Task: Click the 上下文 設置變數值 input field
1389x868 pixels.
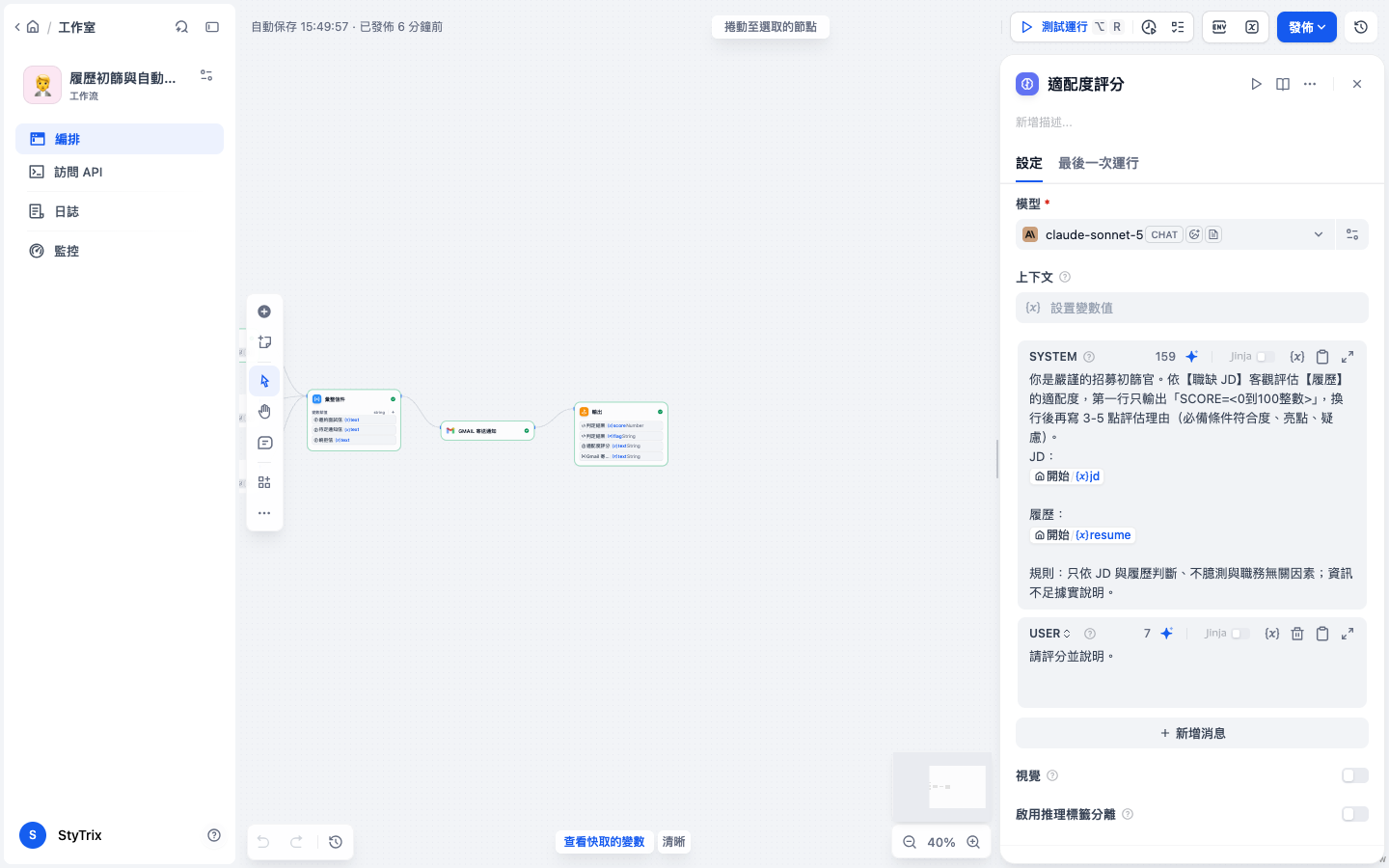Action: coord(1192,308)
